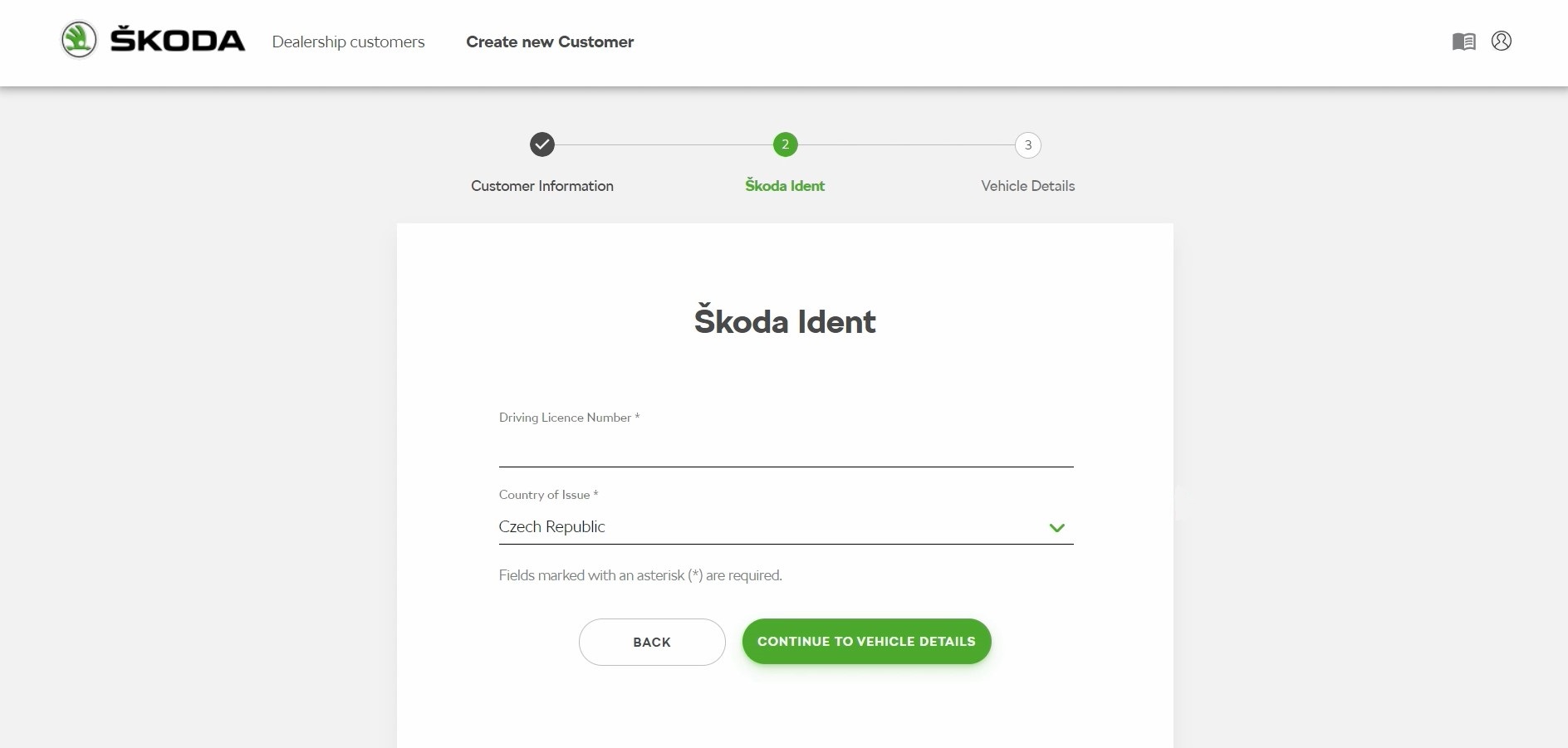Open the manual book icon
The height and width of the screenshot is (748, 1568).
coord(1463,42)
